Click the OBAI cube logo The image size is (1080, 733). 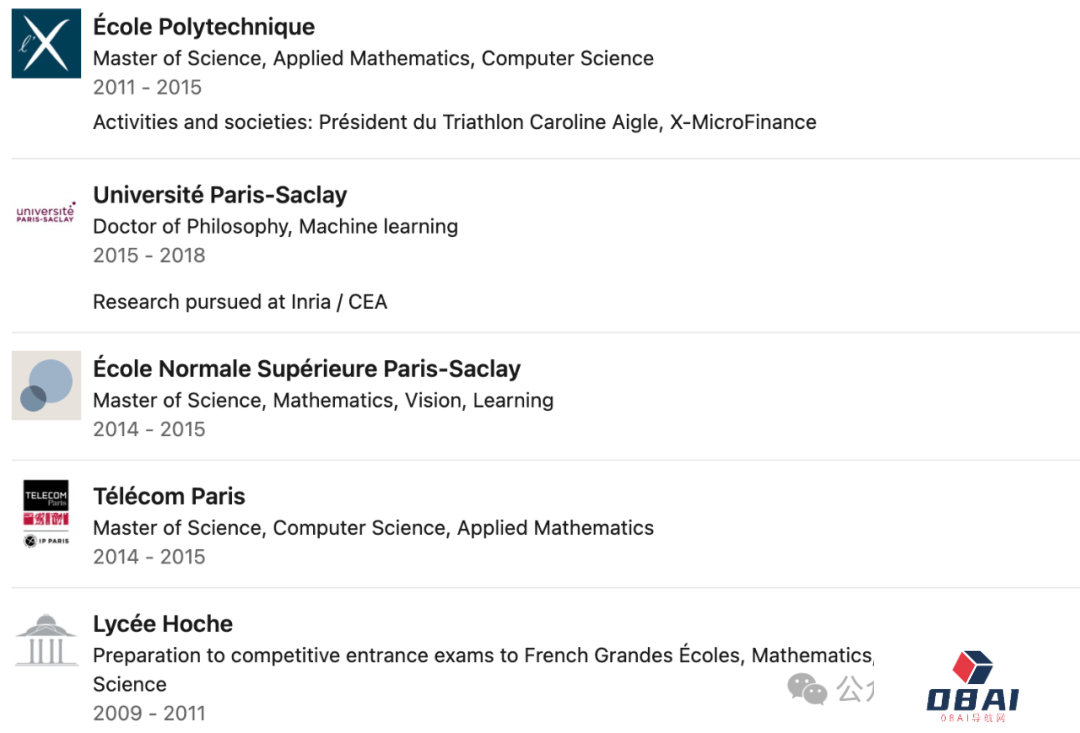click(971, 667)
